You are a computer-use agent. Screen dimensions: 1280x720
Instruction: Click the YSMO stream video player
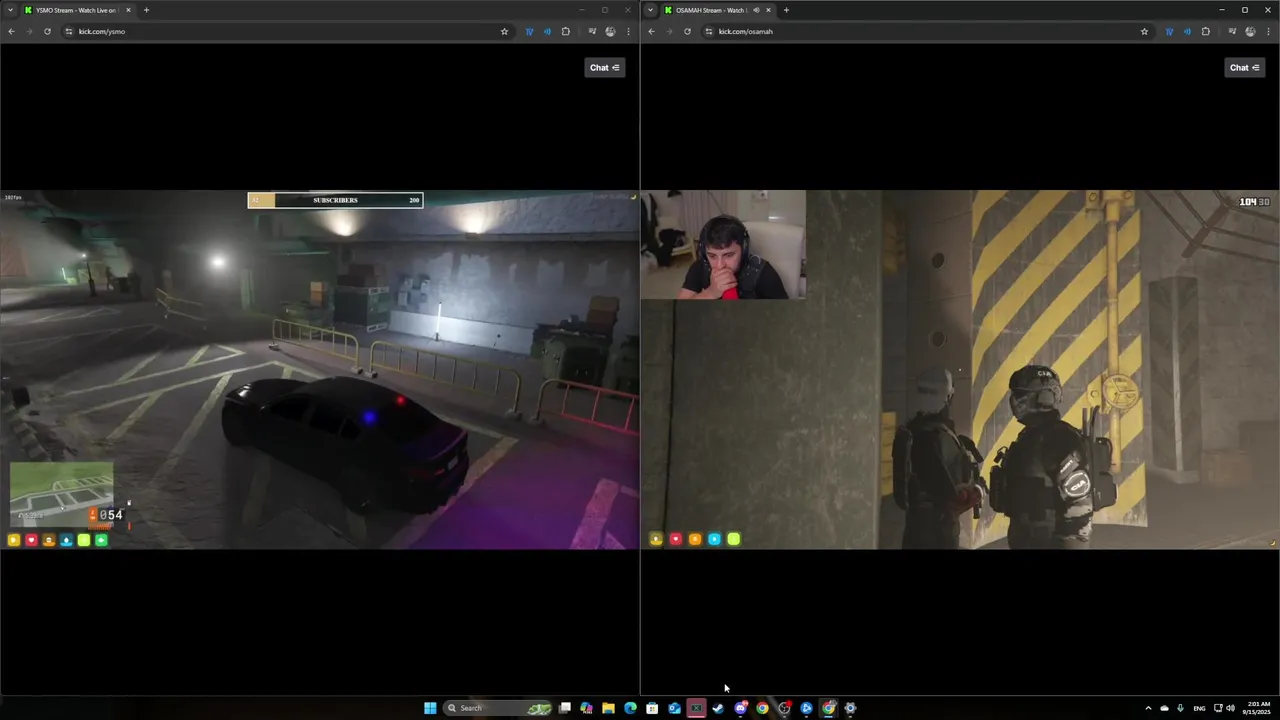pos(319,369)
